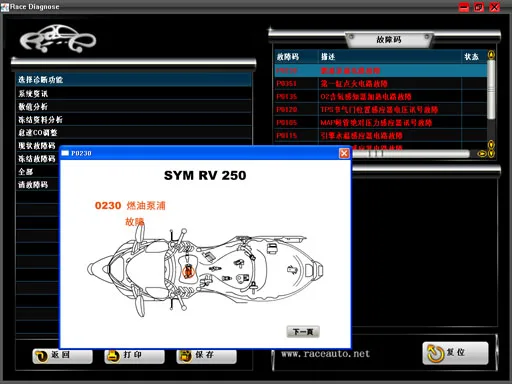512x384 pixels.
Task: Click the 状态 column header
Action: point(471,57)
